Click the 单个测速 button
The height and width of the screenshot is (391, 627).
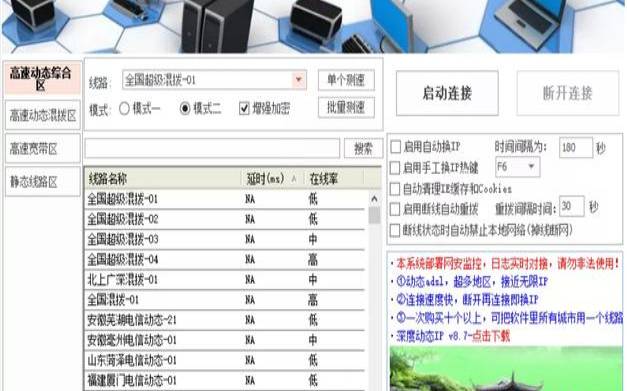pos(346,80)
